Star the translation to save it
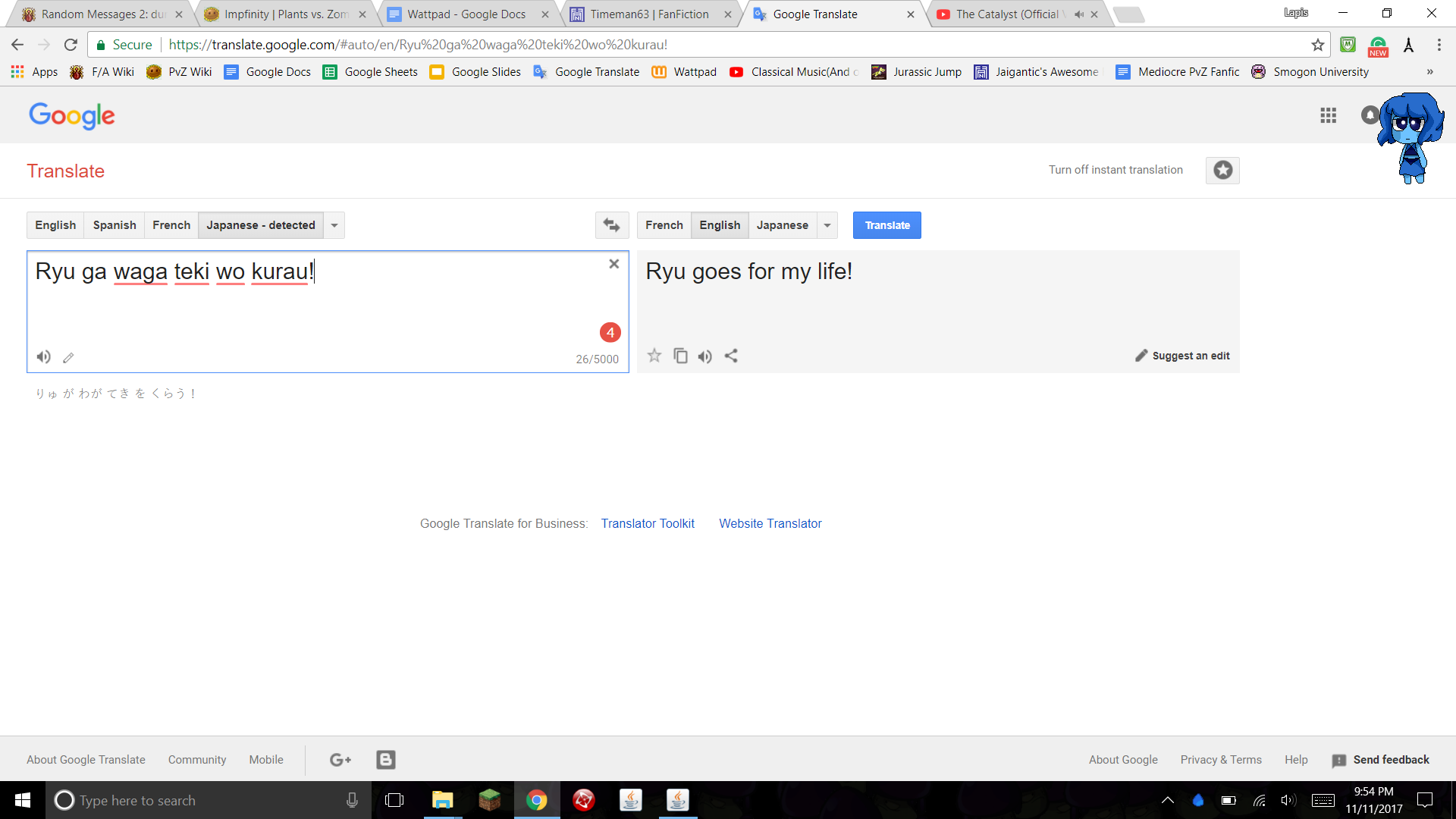 654,356
